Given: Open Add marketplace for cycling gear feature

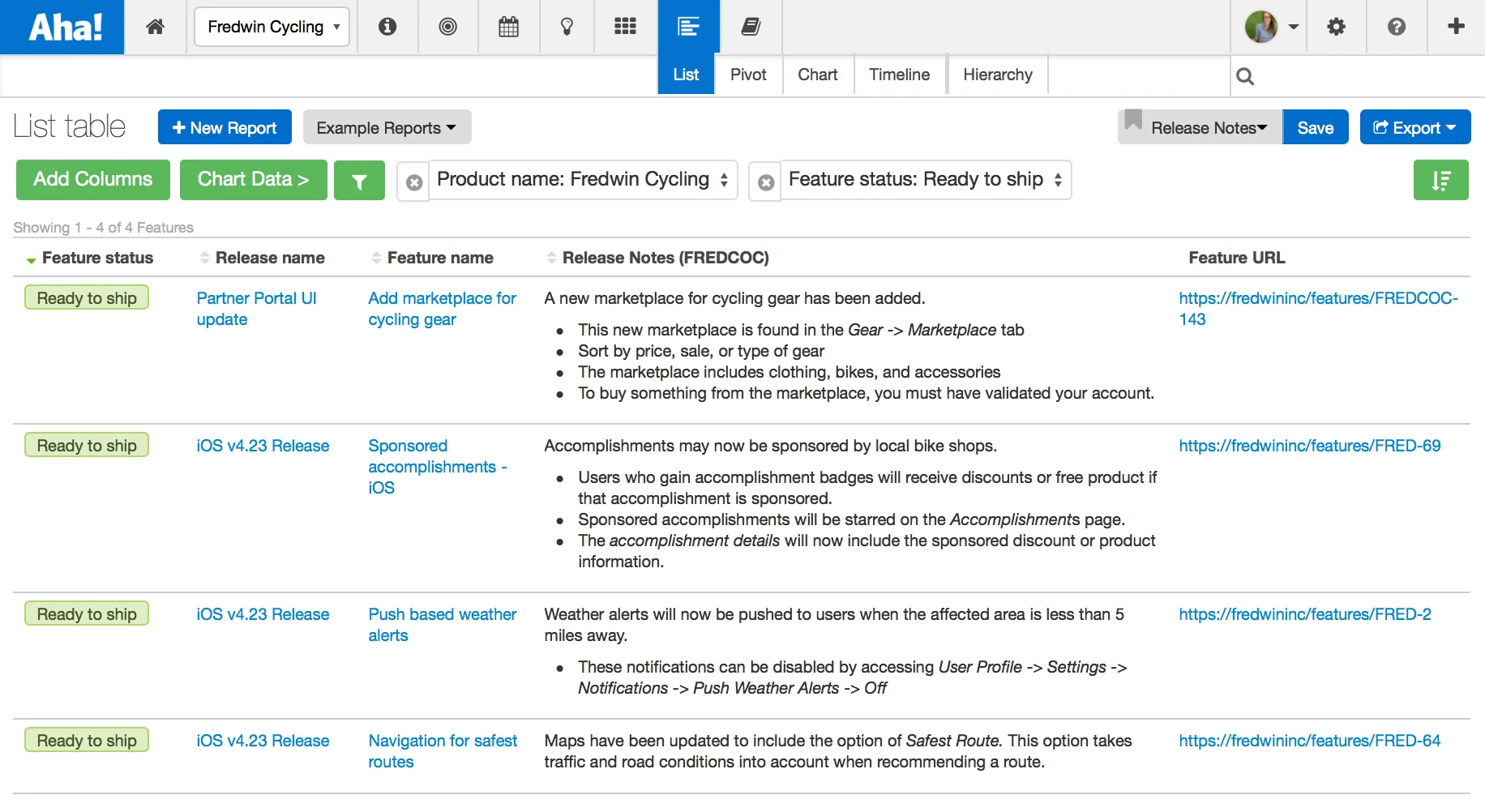Looking at the screenshot, I should point(442,309).
